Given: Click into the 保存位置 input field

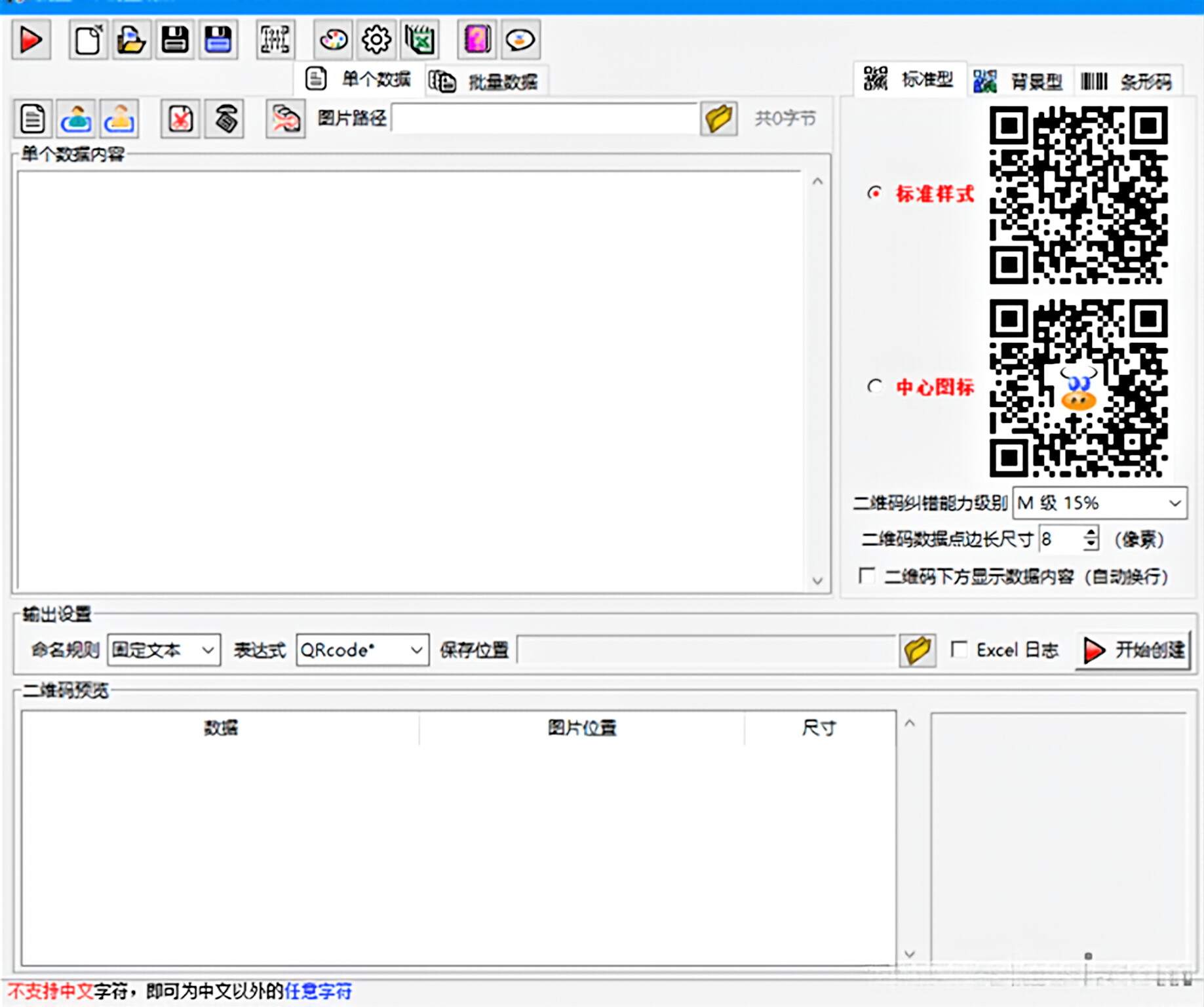Looking at the screenshot, I should click(x=707, y=650).
